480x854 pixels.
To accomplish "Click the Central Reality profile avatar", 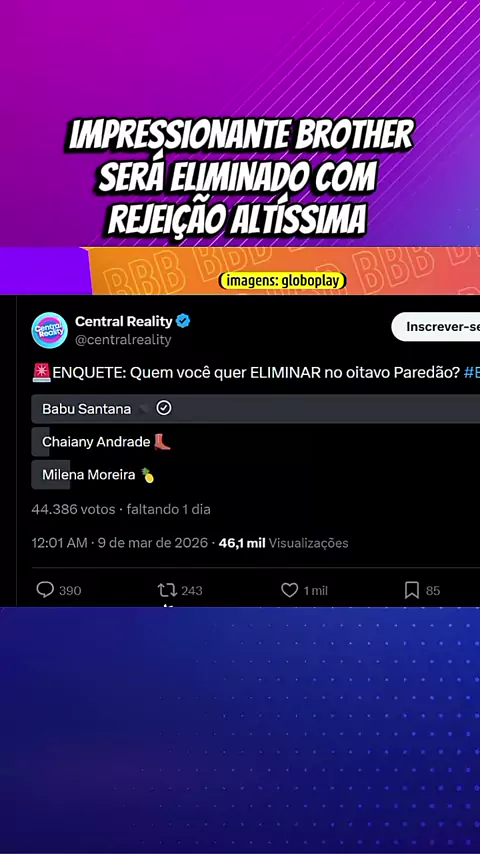I will tap(50, 330).
